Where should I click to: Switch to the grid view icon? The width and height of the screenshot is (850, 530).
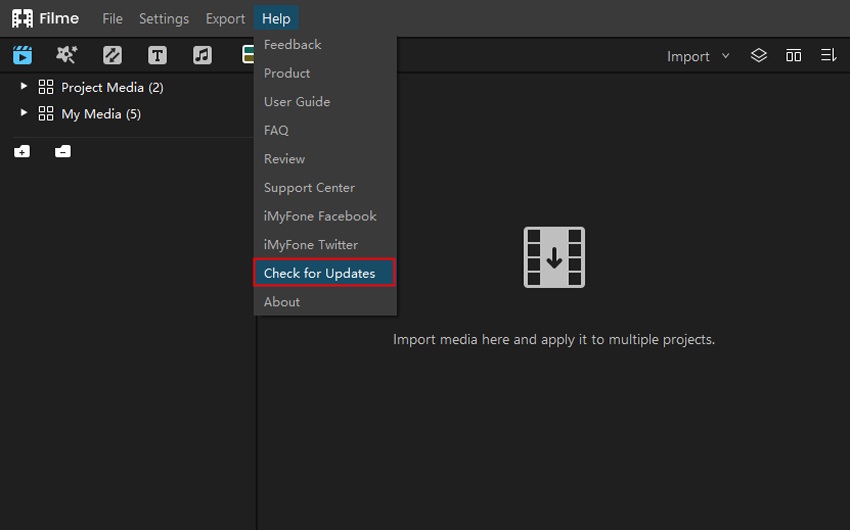[793, 55]
